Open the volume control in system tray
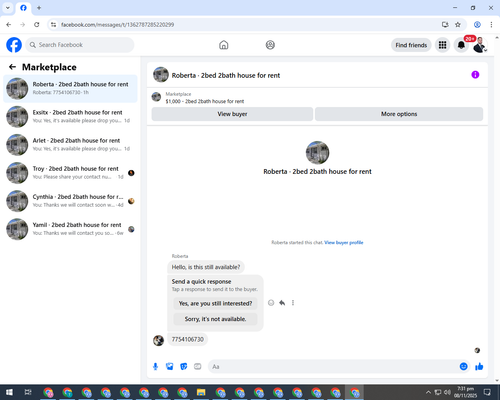The width and height of the screenshot is (500, 400). (447, 392)
